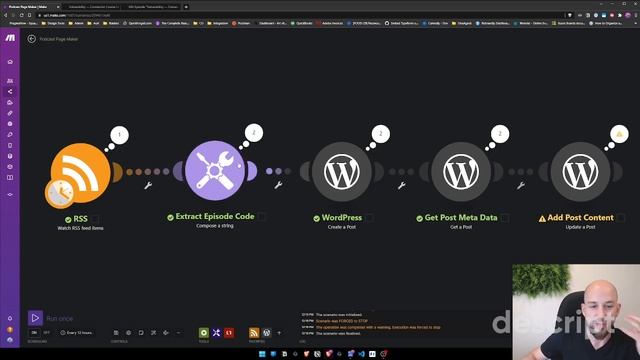Open the Get Post Meta Data module
Screen dimensions: 640x360
[x=461, y=172]
